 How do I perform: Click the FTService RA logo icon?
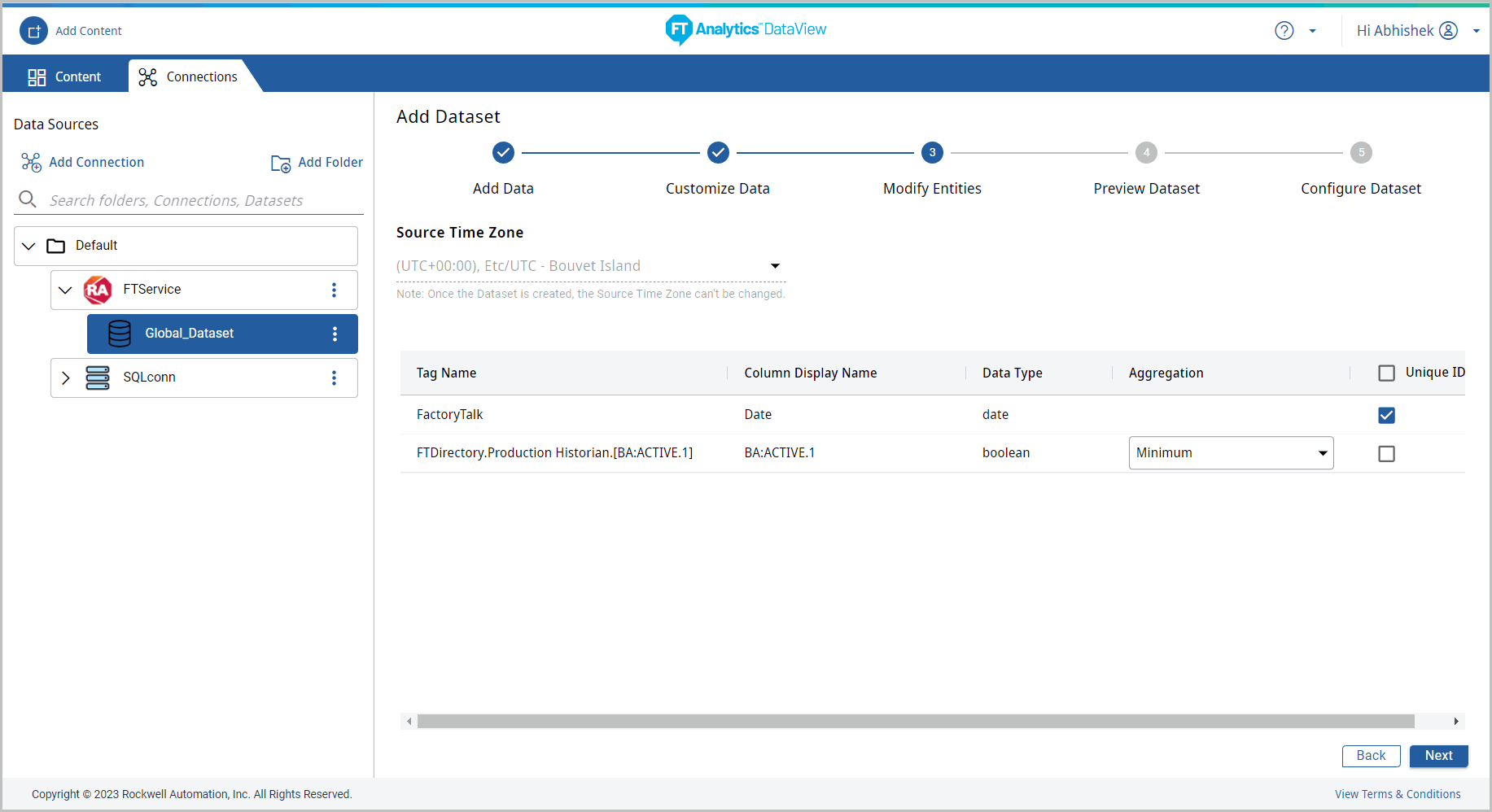coord(98,290)
